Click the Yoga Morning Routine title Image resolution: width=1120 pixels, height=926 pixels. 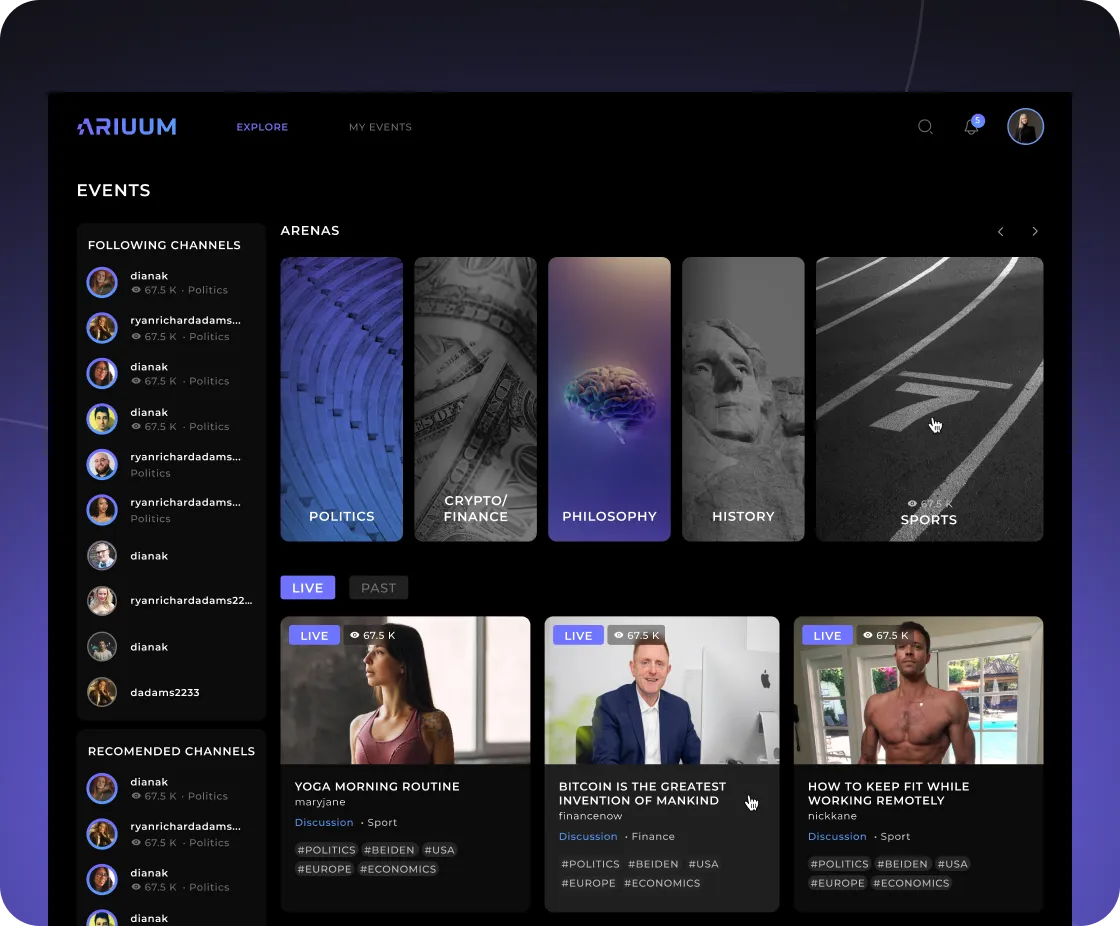(377, 786)
